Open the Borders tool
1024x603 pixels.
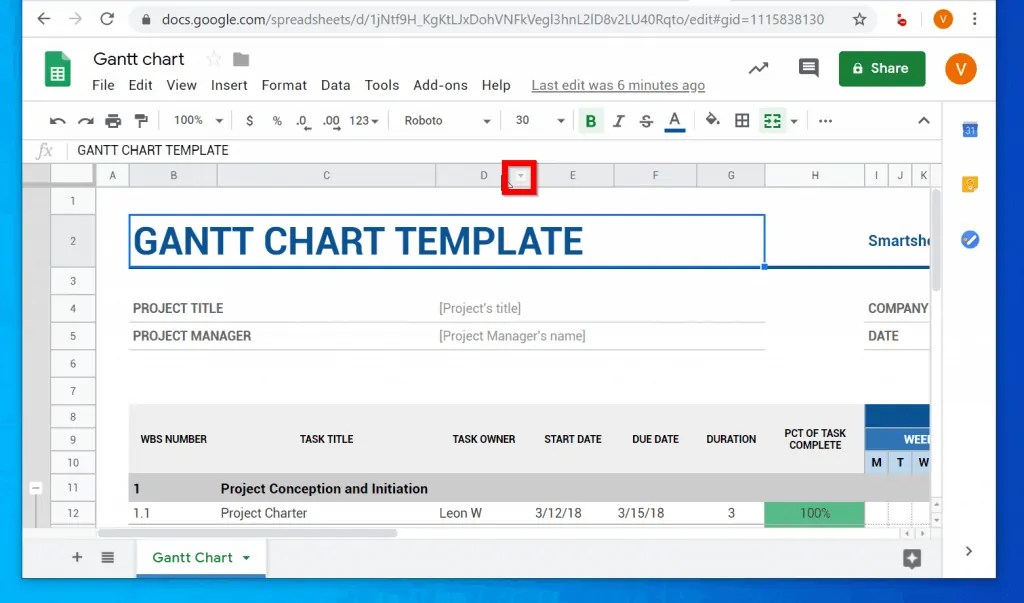point(741,120)
